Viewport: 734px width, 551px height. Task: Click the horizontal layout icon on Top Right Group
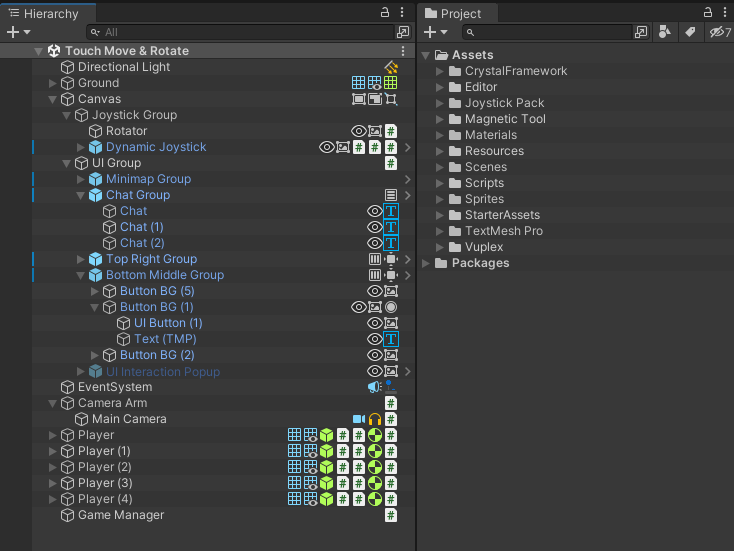point(375,259)
